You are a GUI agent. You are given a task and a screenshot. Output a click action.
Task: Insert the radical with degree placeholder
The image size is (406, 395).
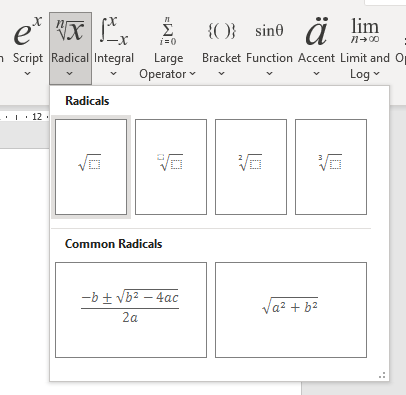click(171, 167)
